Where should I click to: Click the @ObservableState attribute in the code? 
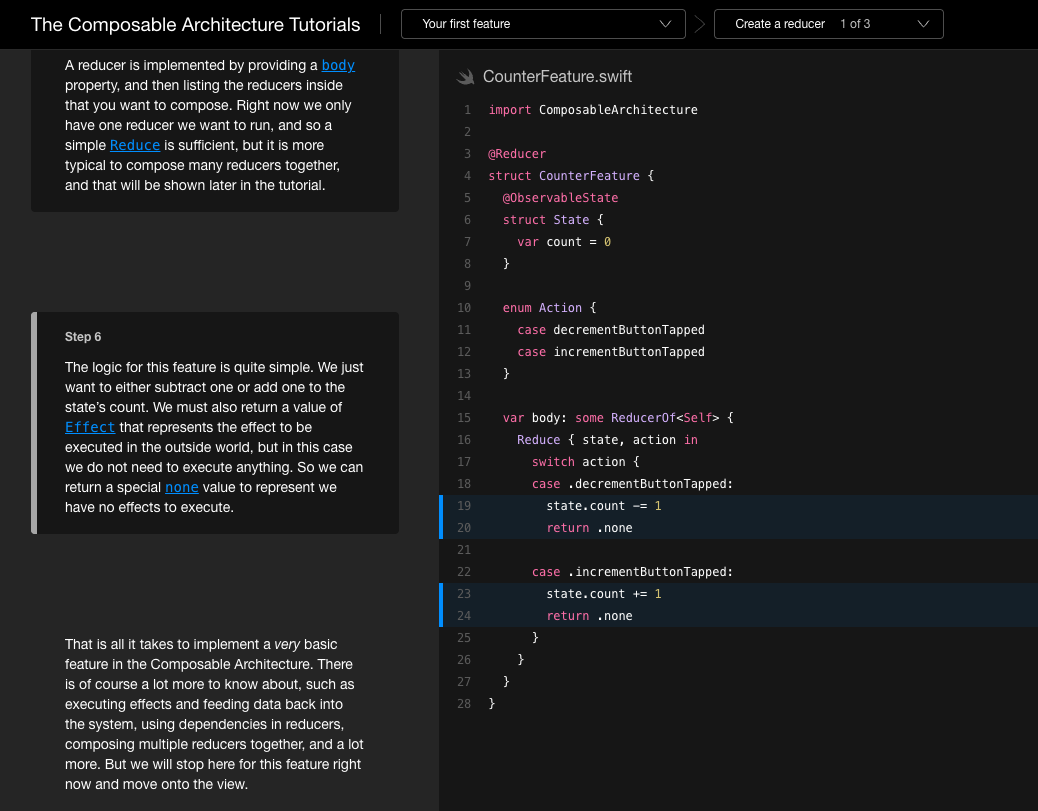[560, 198]
